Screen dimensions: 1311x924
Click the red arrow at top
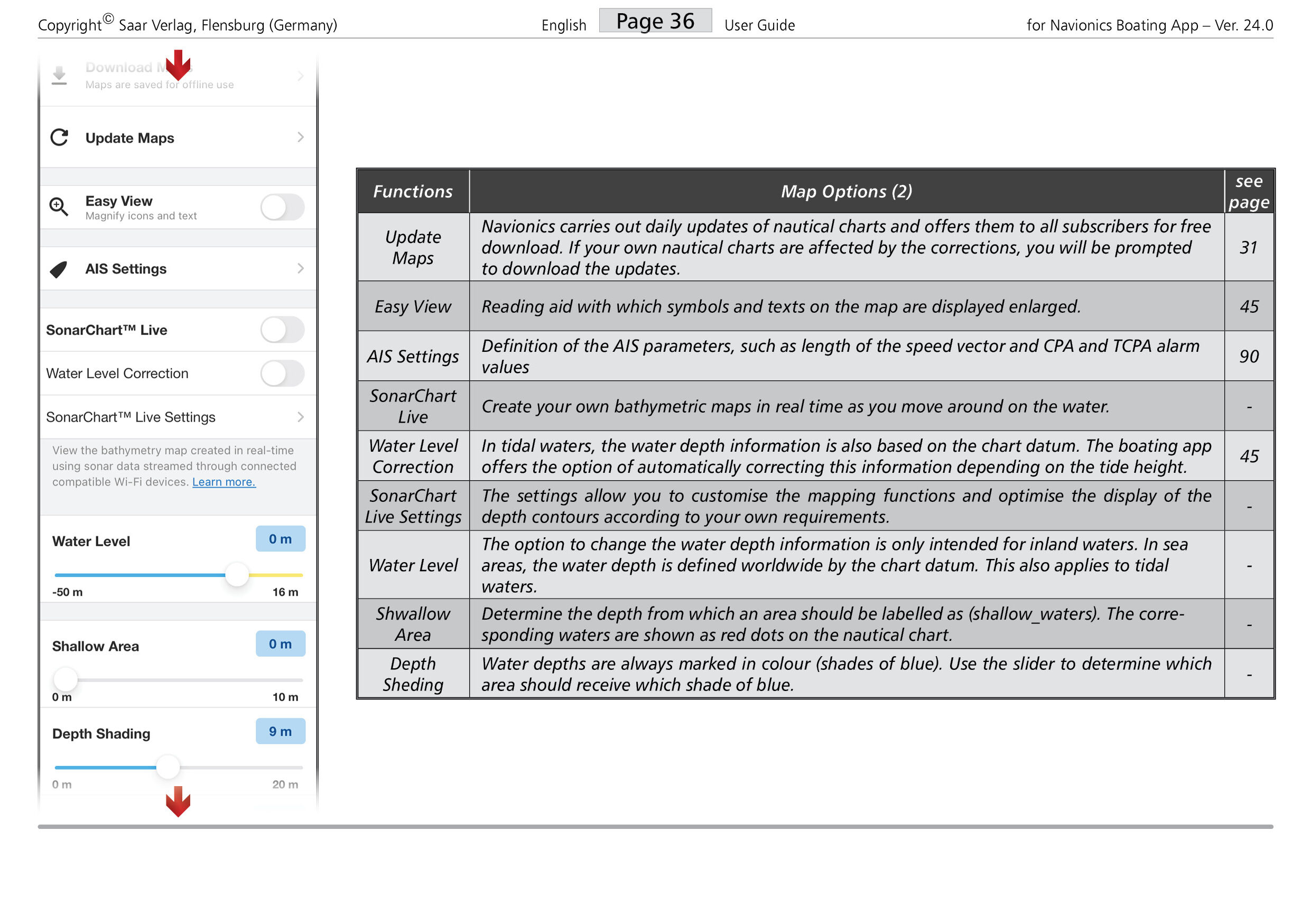coord(178,64)
